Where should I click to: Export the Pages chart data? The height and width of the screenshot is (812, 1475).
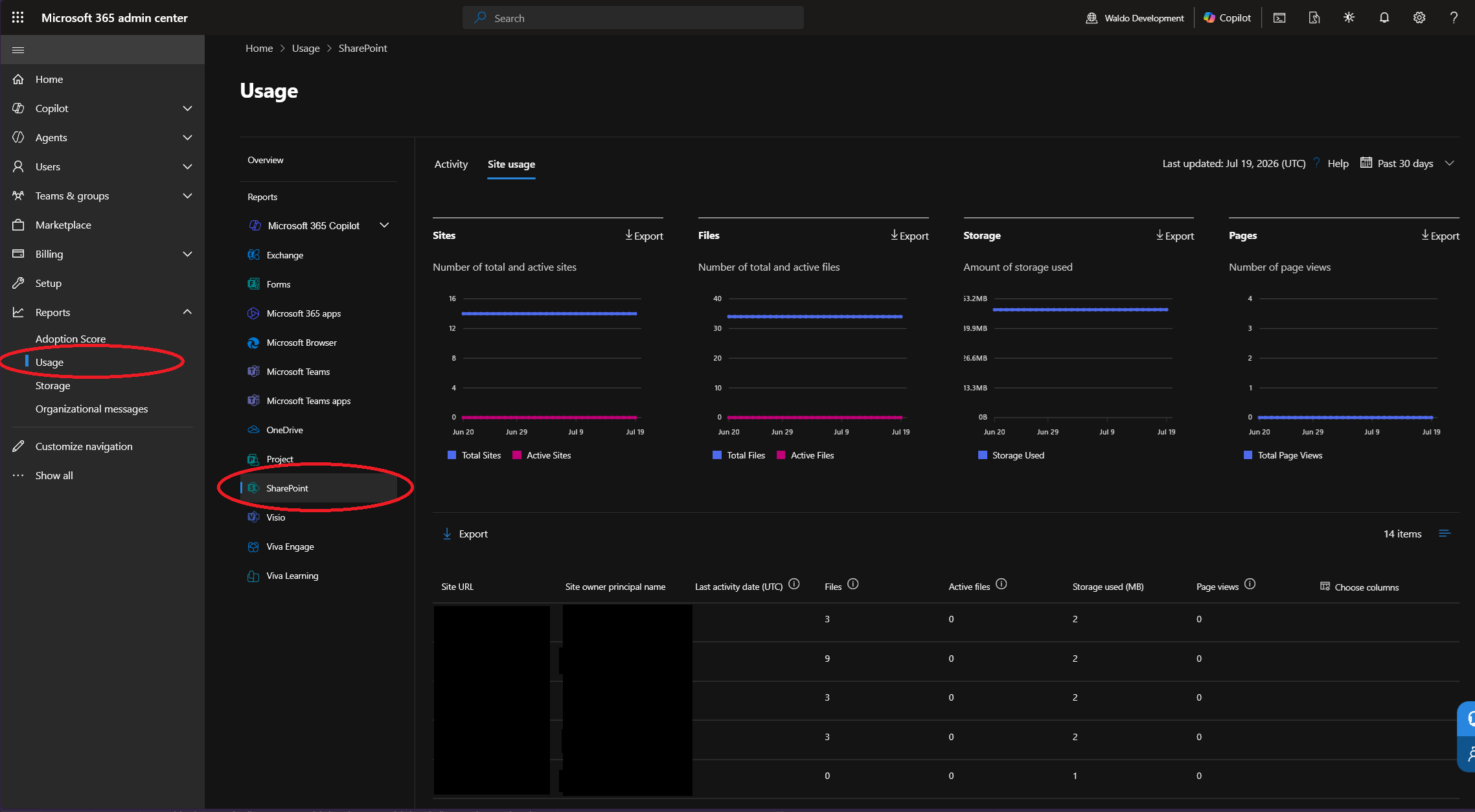(1440, 236)
